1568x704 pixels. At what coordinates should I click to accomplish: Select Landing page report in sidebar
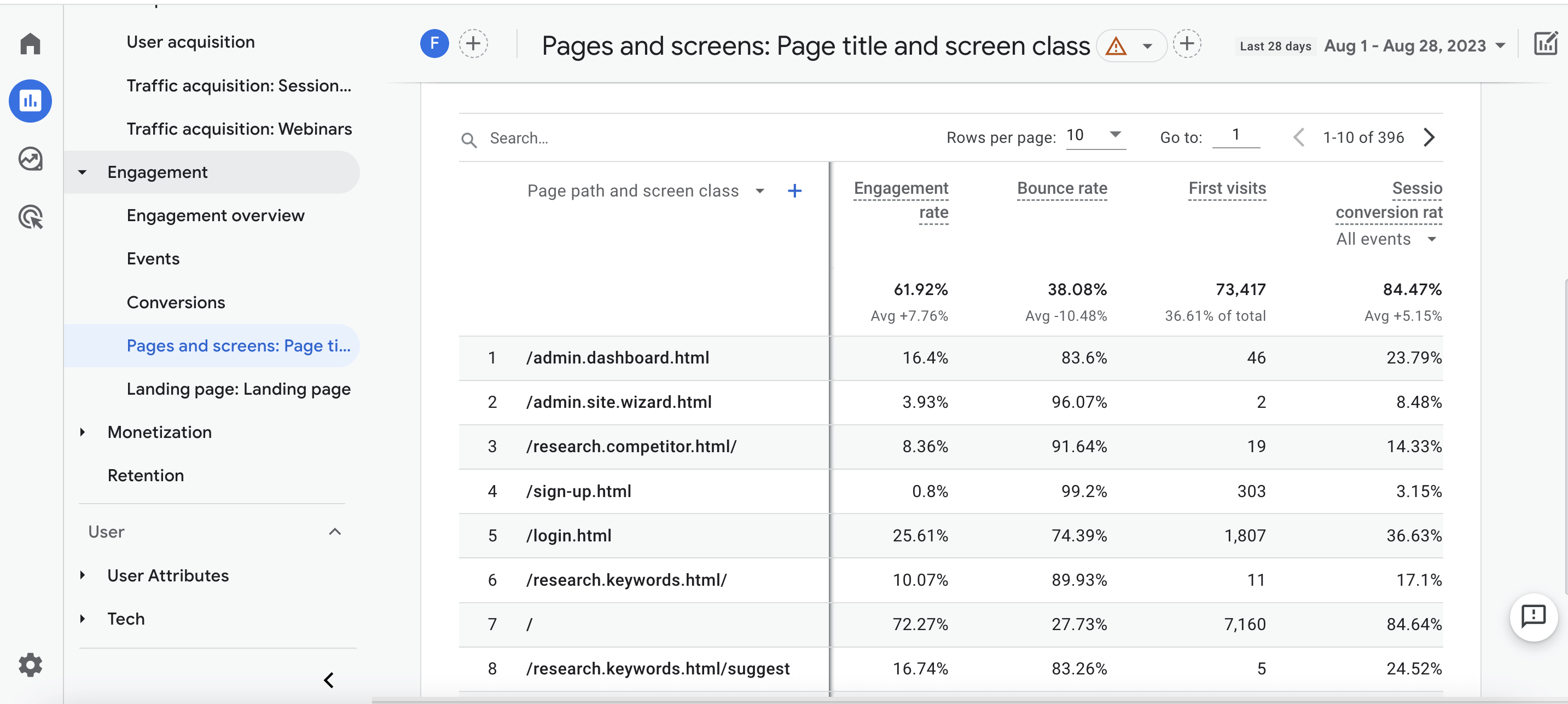click(x=238, y=389)
